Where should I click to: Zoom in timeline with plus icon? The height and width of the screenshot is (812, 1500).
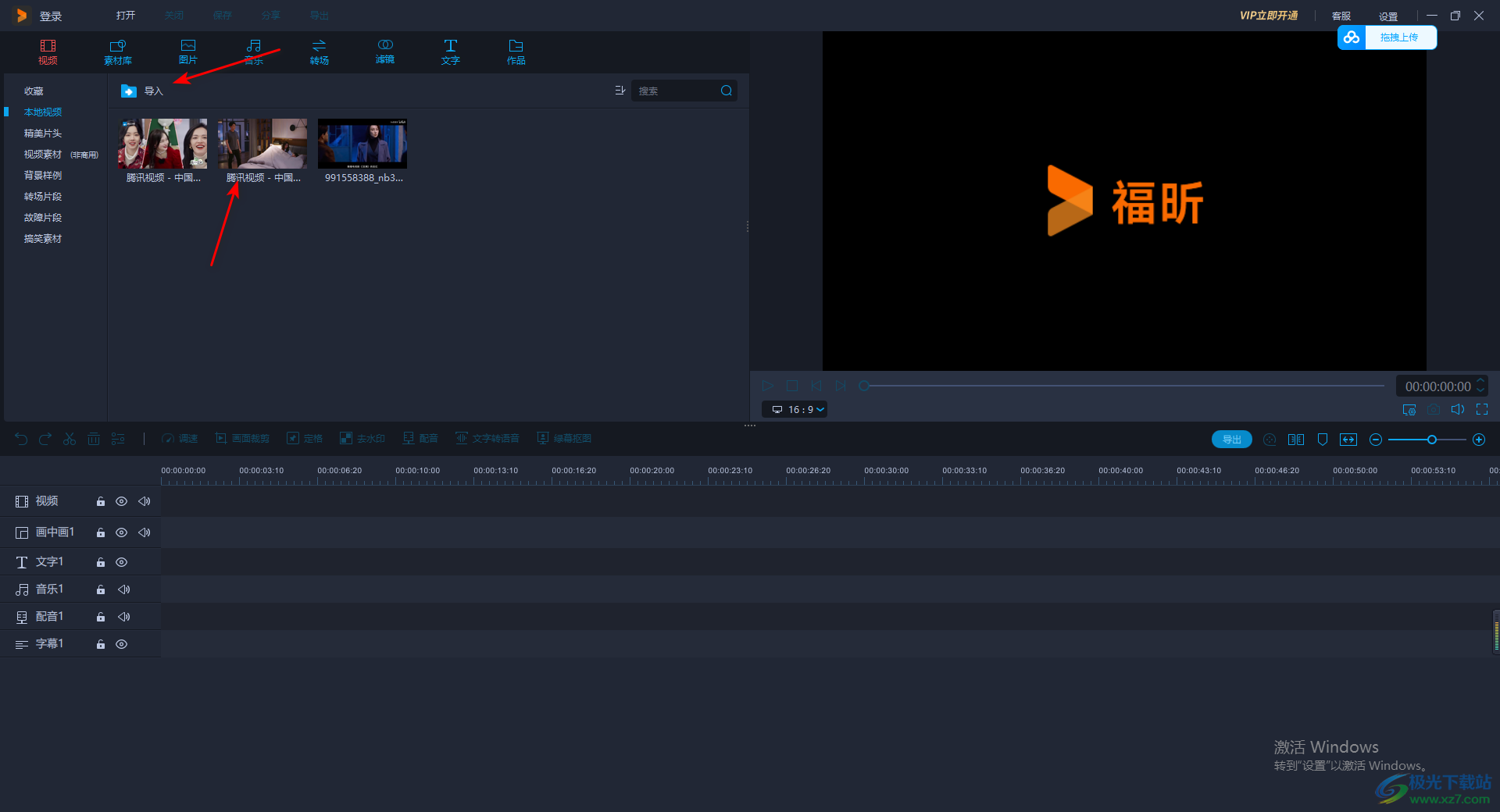[x=1479, y=440]
